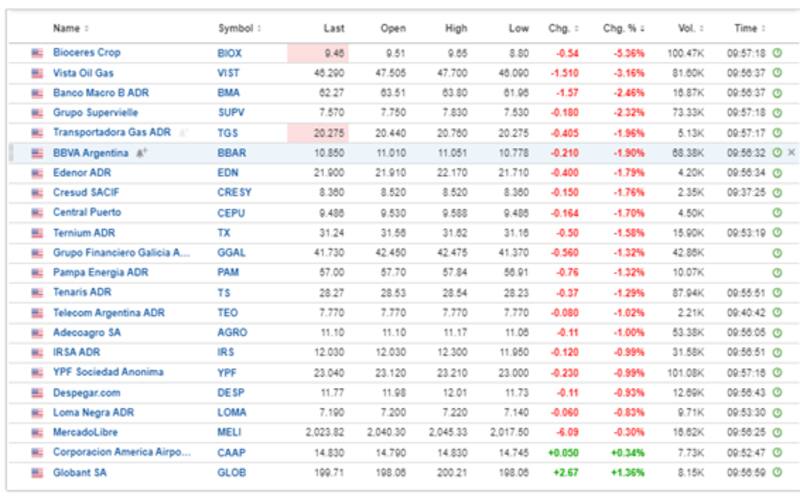Click the sort arrows beside Chg. % header
This screenshot has height=497, width=800.
pos(643,28)
